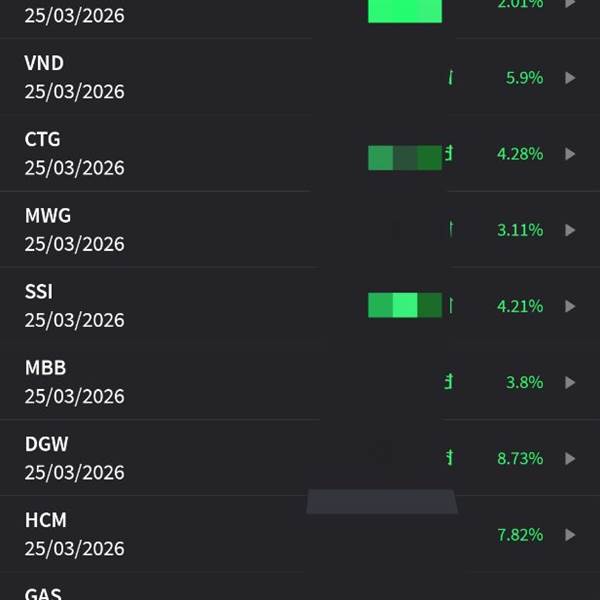Click the CTG green heatmap bar
The height and width of the screenshot is (600, 600).
(405, 157)
